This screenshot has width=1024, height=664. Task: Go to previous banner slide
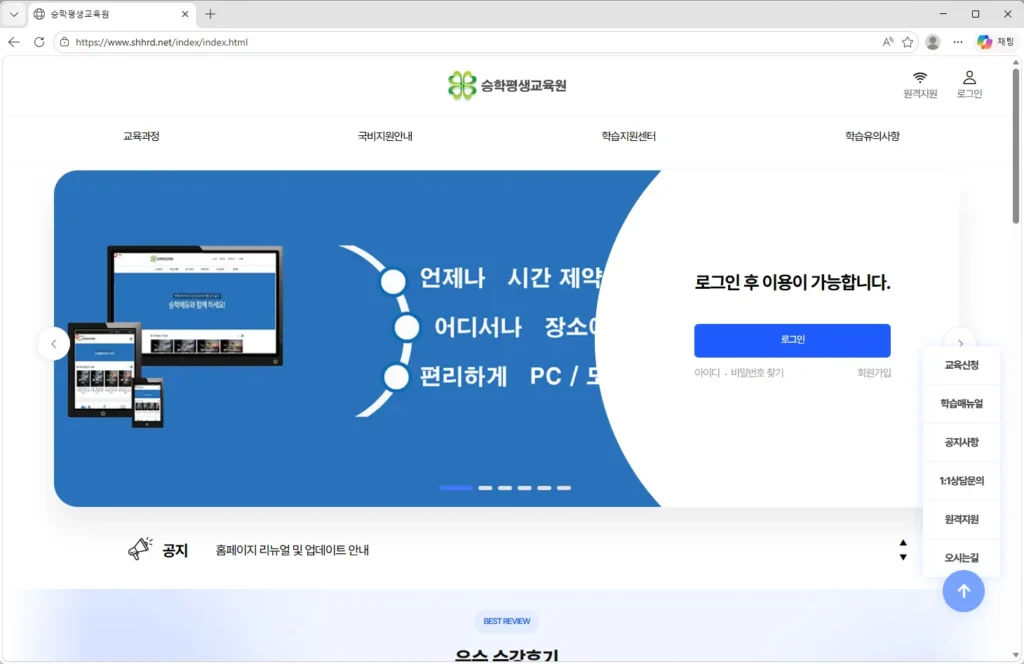coord(54,344)
